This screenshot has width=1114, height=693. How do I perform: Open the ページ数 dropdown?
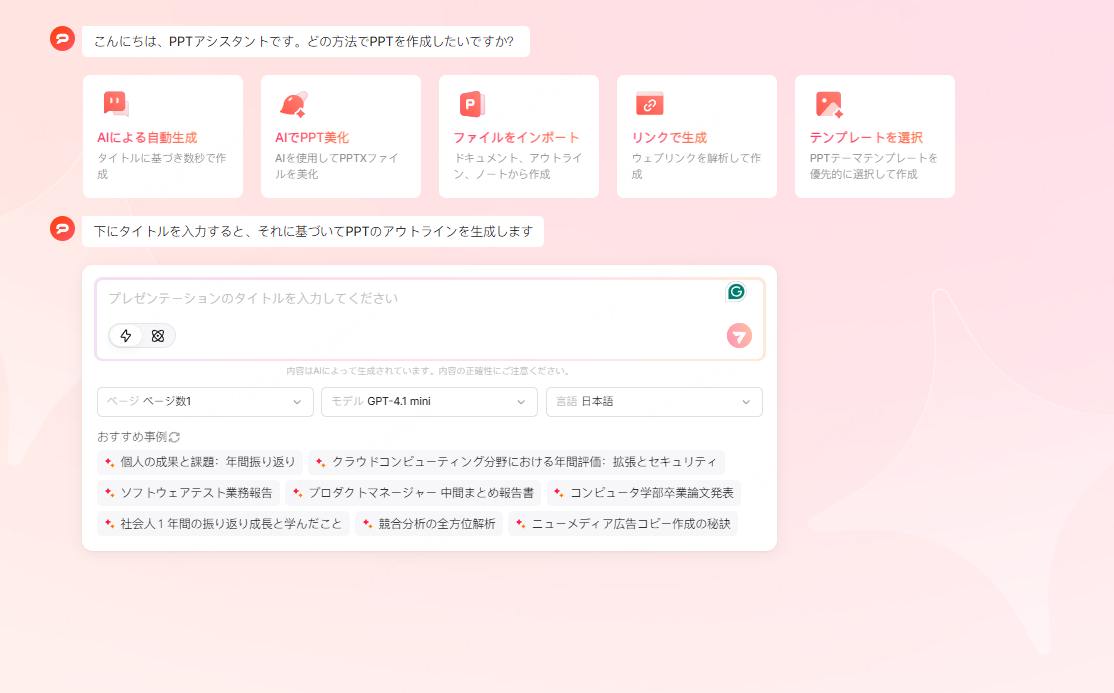pos(205,402)
